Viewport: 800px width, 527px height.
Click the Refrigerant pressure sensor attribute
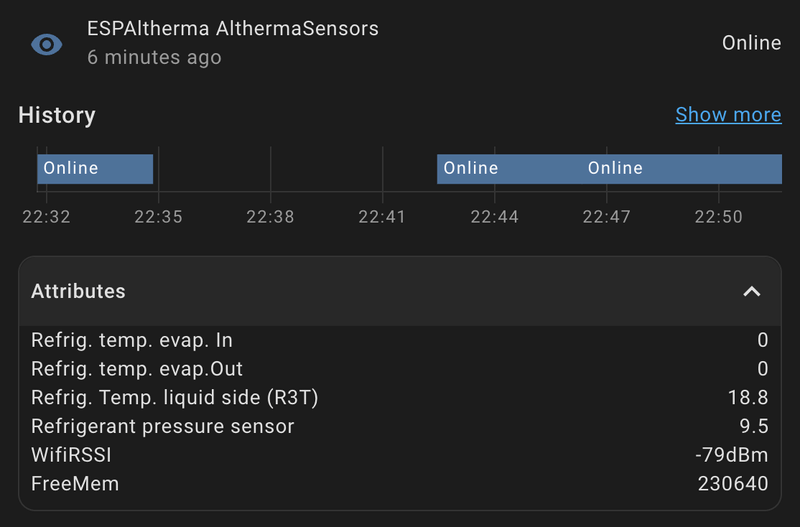click(x=163, y=427)
